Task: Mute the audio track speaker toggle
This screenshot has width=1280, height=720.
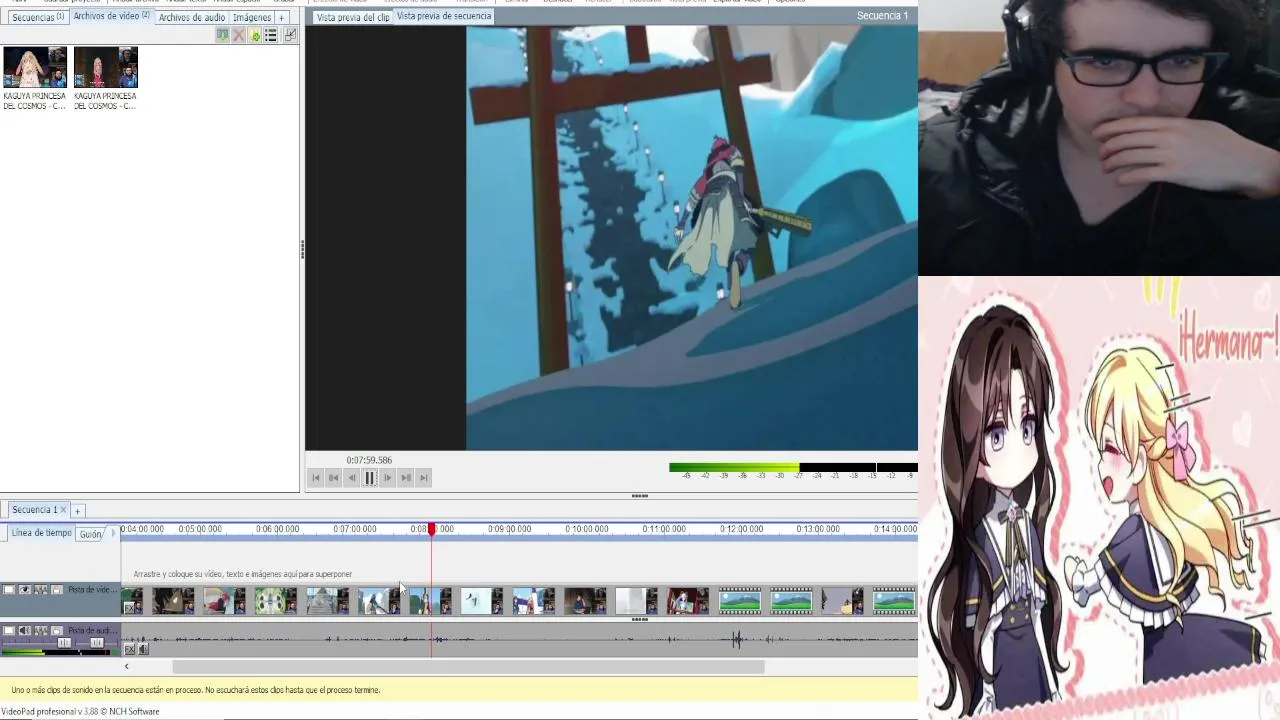Action: point(25,630)
